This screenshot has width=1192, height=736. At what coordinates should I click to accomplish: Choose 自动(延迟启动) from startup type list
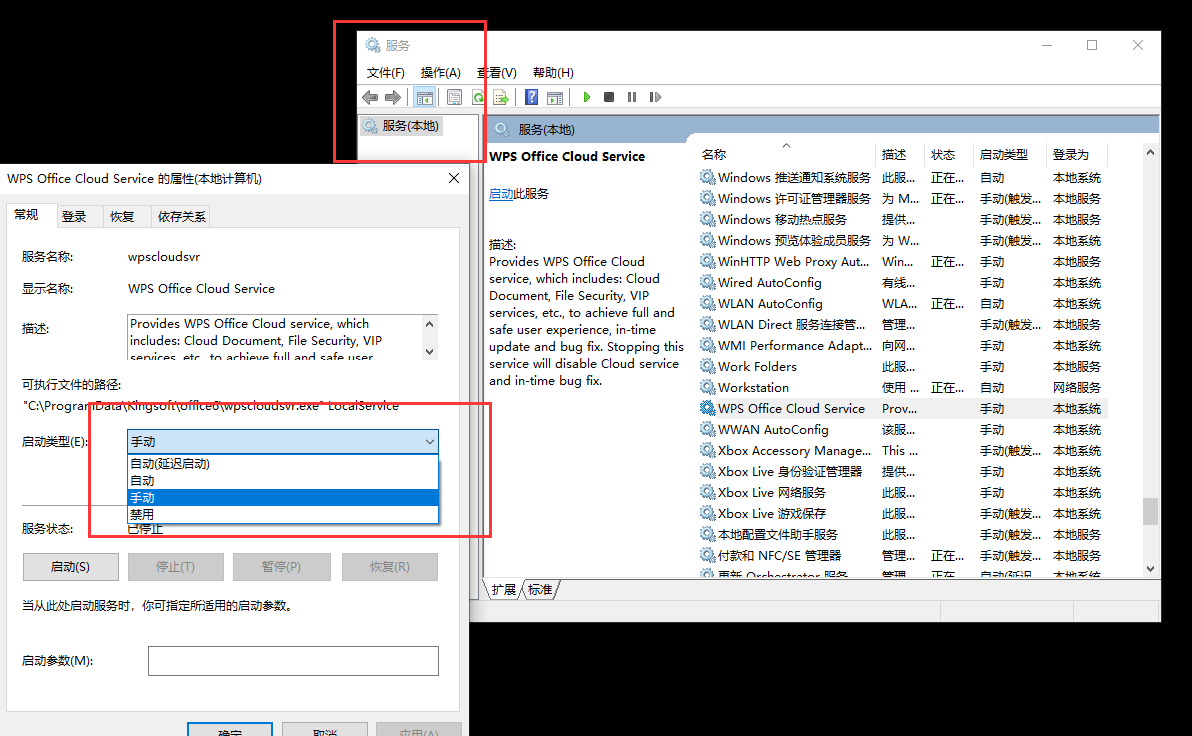pos(283,464)
